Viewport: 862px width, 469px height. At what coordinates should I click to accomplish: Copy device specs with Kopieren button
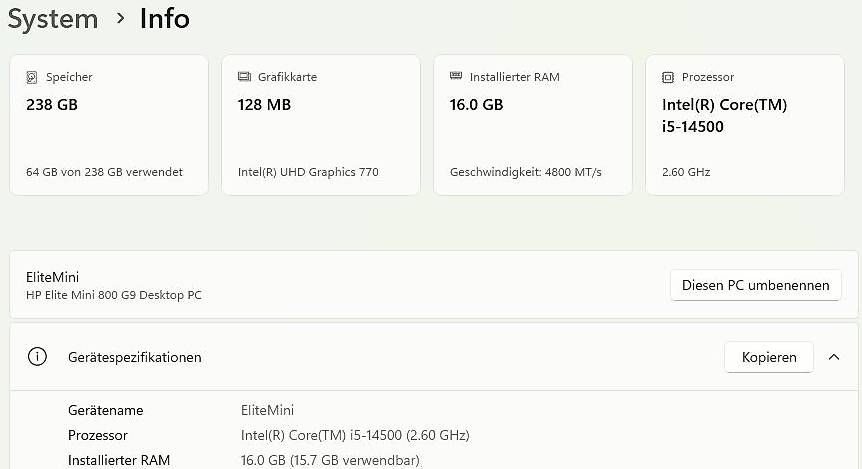tap(769, 357)
